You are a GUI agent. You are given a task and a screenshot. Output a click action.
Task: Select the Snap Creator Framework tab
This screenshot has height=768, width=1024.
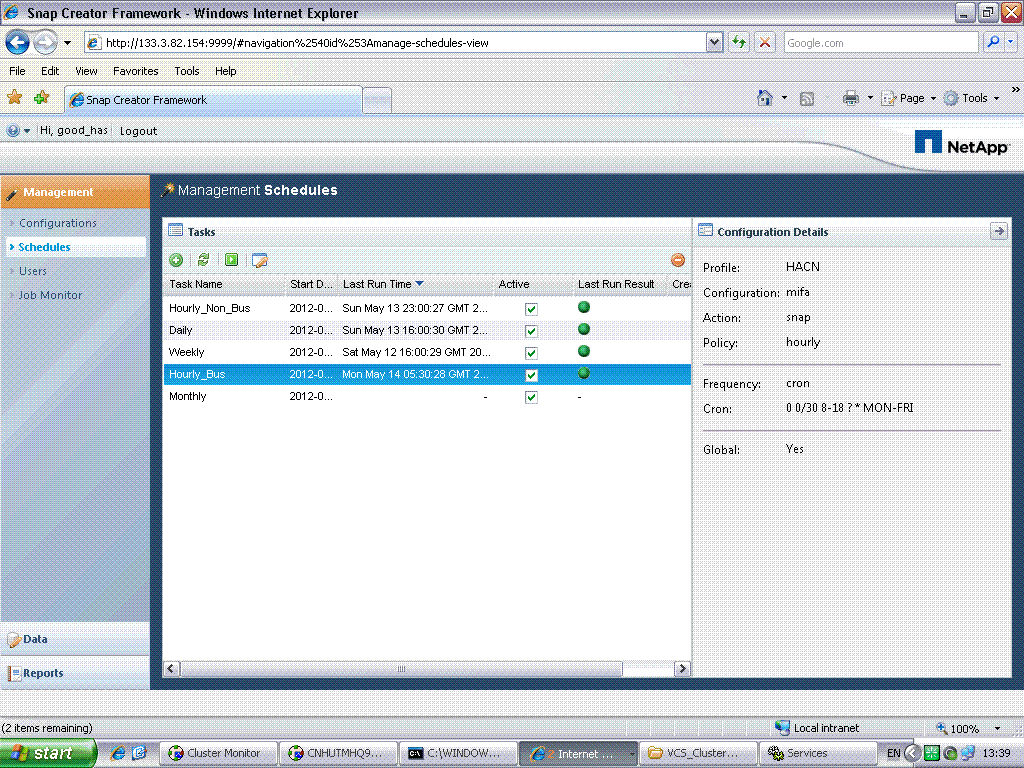[213, 100]
